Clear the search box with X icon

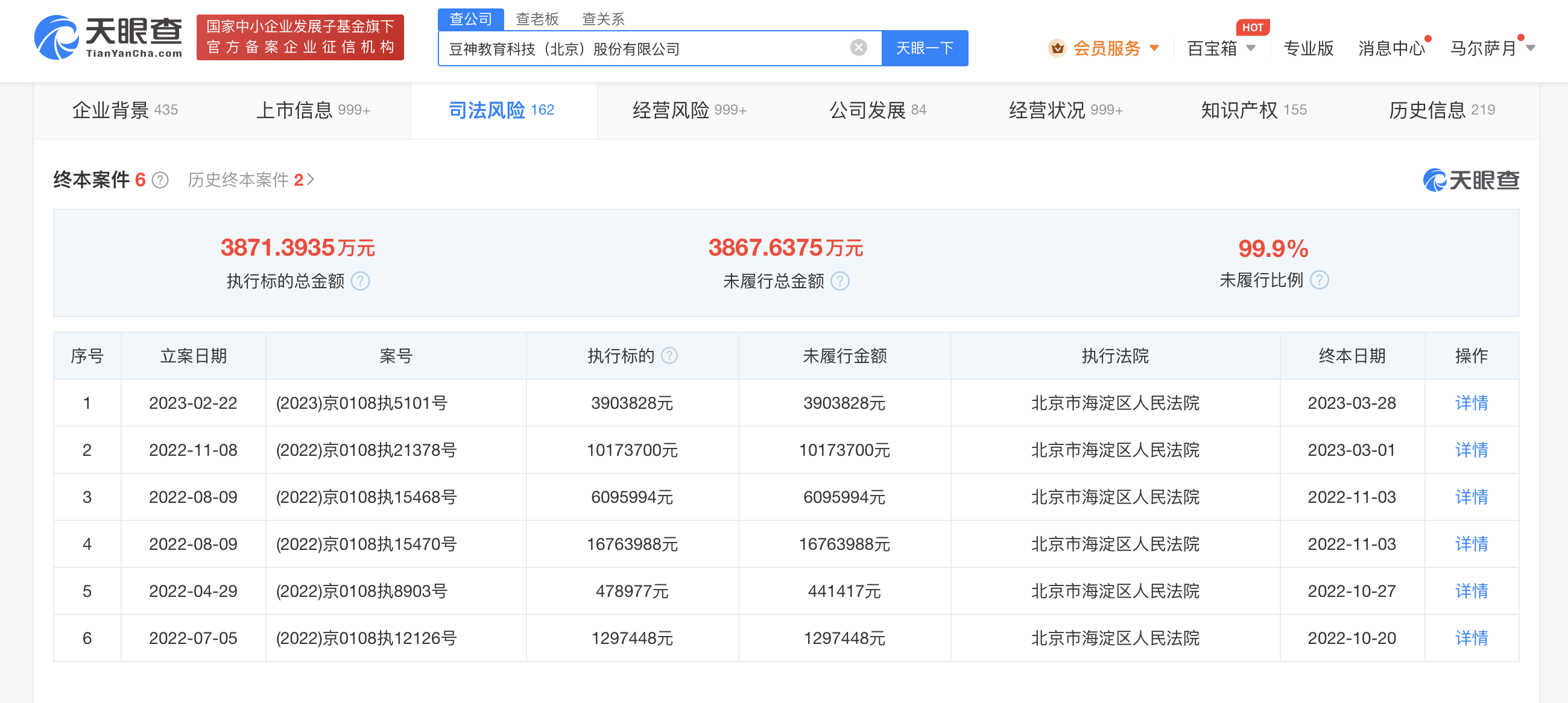pyautogui.click(x=858, y=48)
